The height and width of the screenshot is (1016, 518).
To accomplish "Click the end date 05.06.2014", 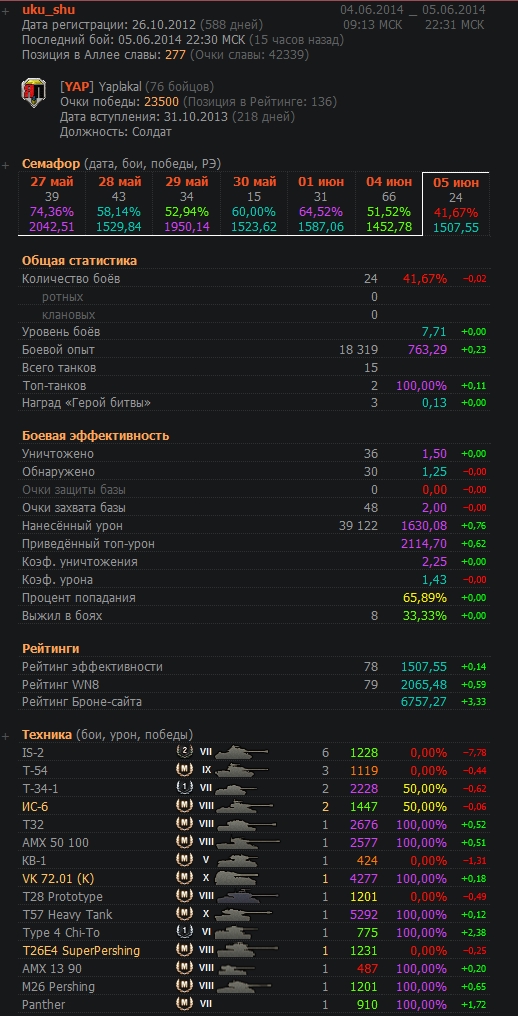I will coord(455,10).
